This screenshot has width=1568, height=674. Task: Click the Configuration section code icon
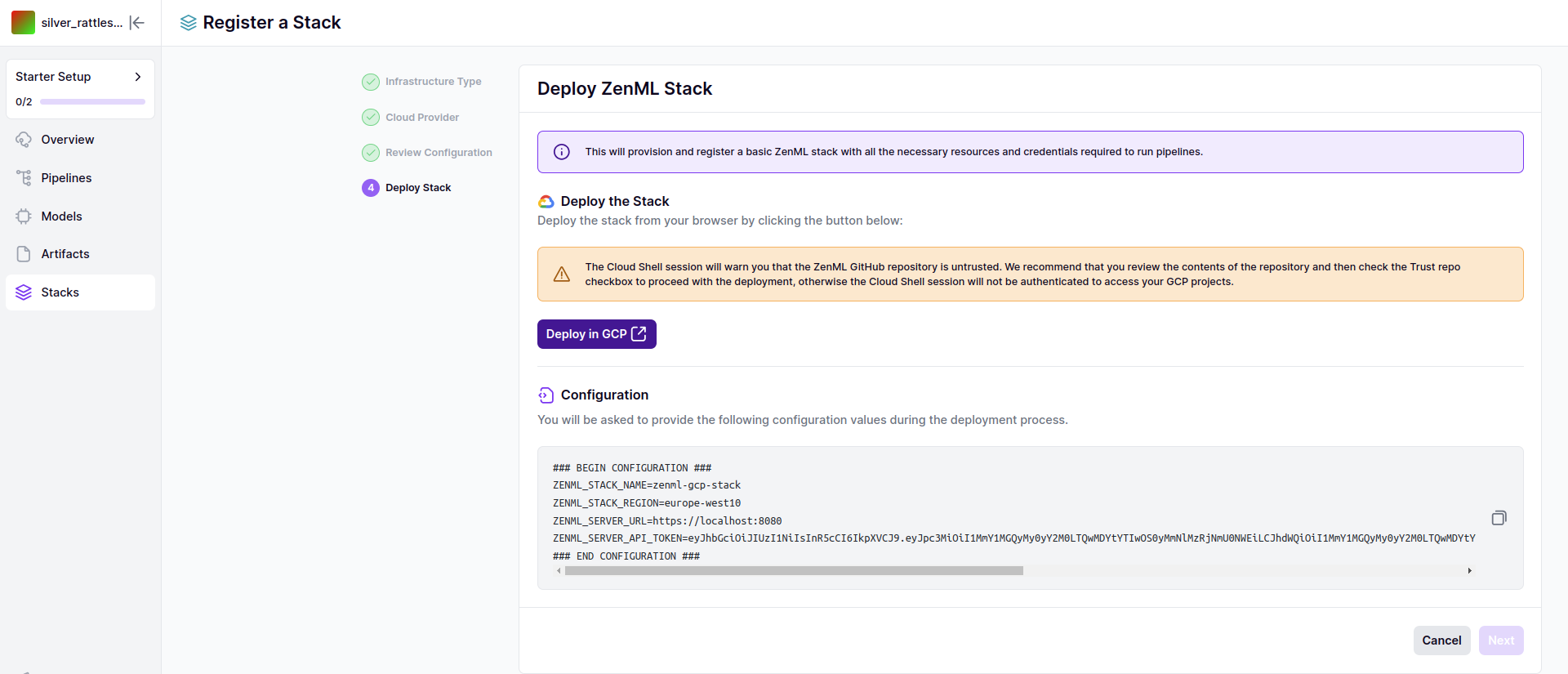546,395
